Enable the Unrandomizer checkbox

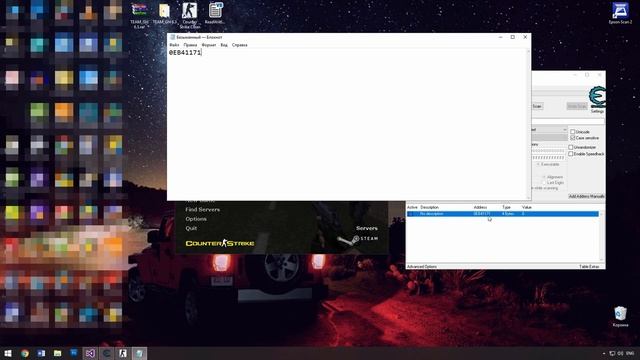point(571,147)
